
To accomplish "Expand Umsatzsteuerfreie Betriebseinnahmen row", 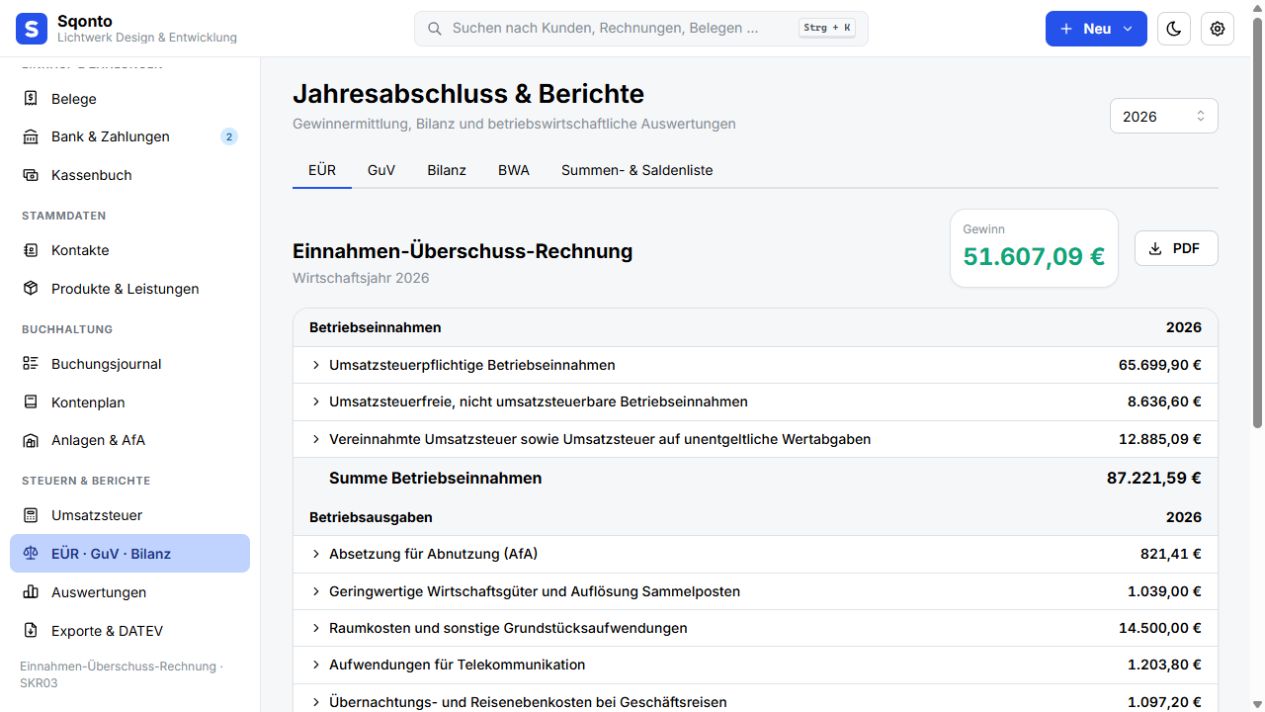I will point(756,402).
